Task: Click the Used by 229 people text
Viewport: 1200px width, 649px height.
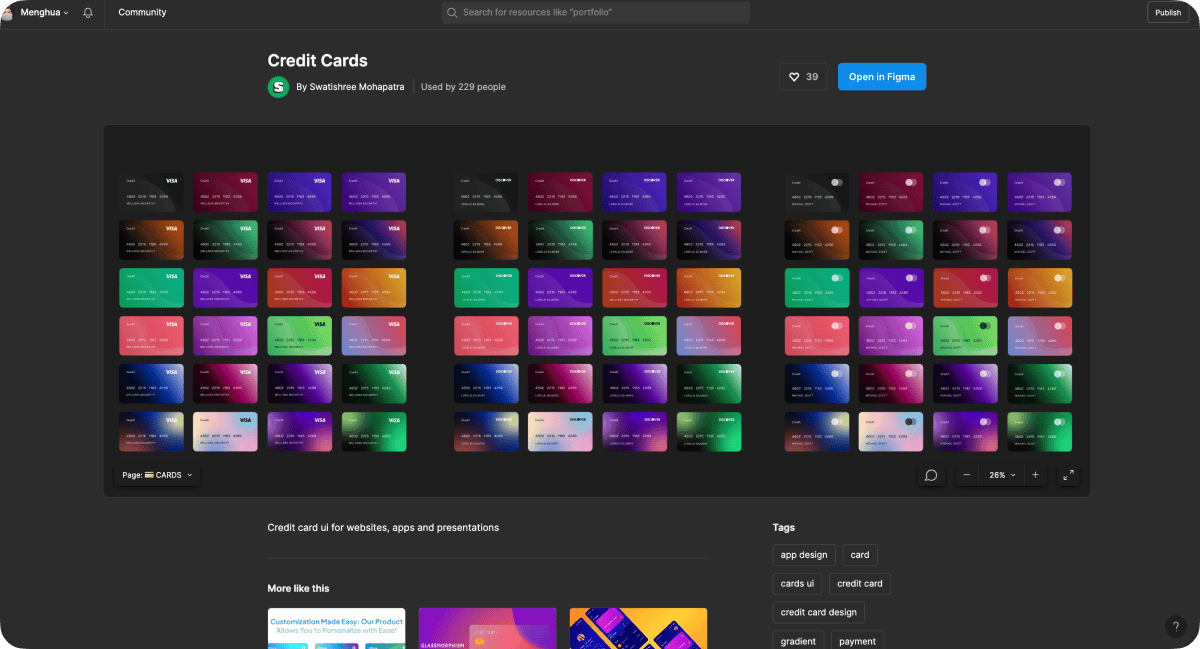Action: 463,87
